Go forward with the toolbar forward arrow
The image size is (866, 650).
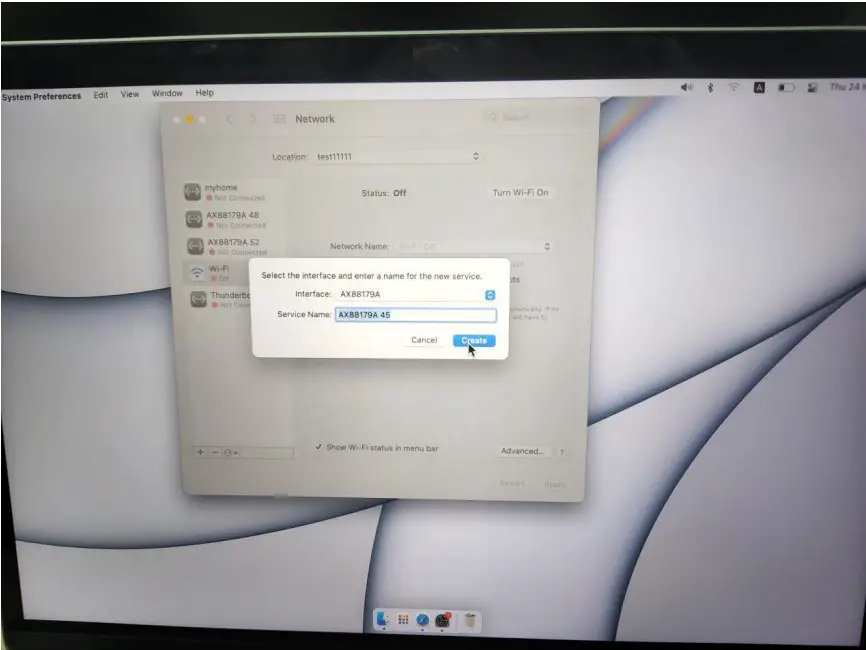(x=253, y=119)
